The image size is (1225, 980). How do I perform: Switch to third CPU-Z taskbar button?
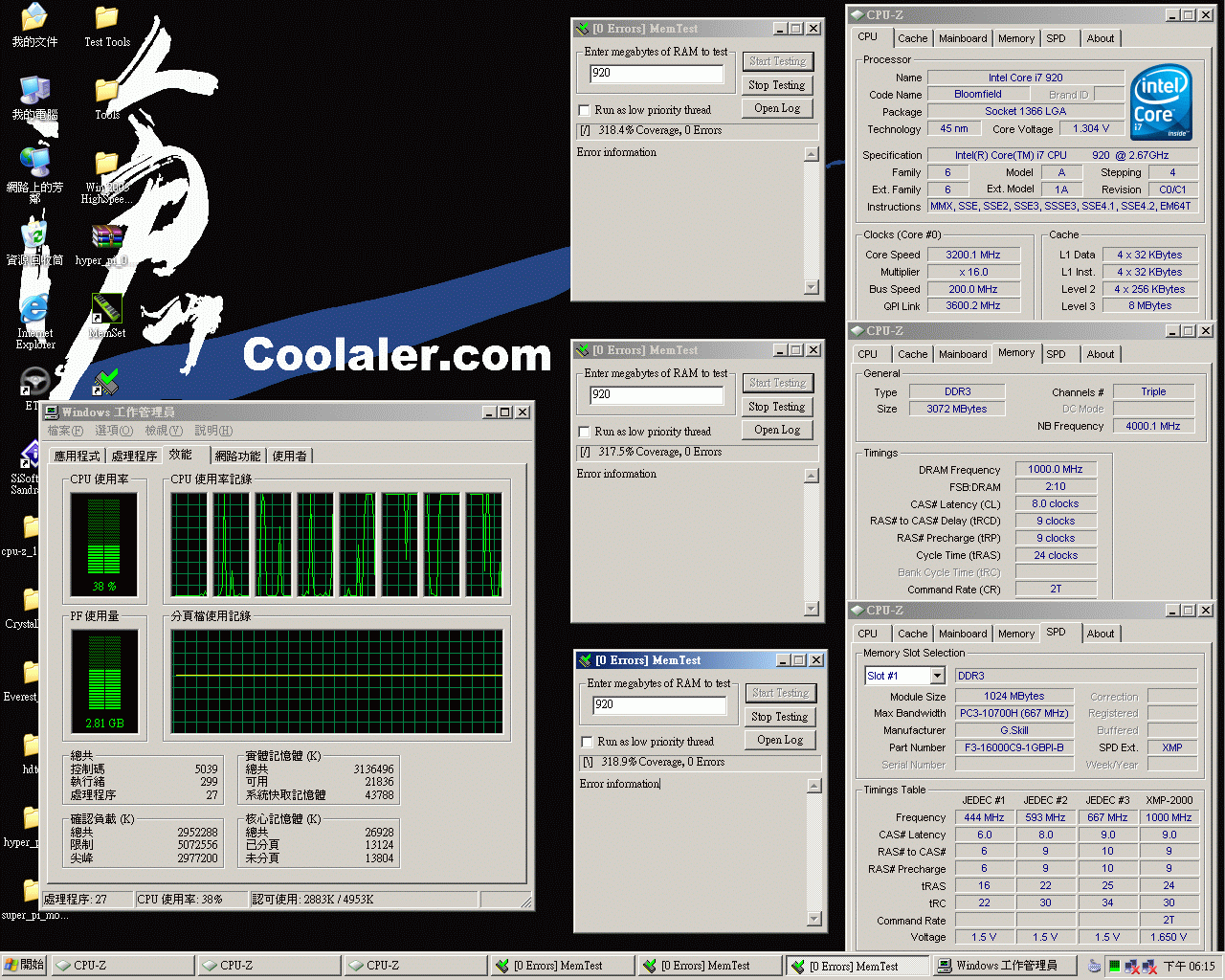click(415, 966)
